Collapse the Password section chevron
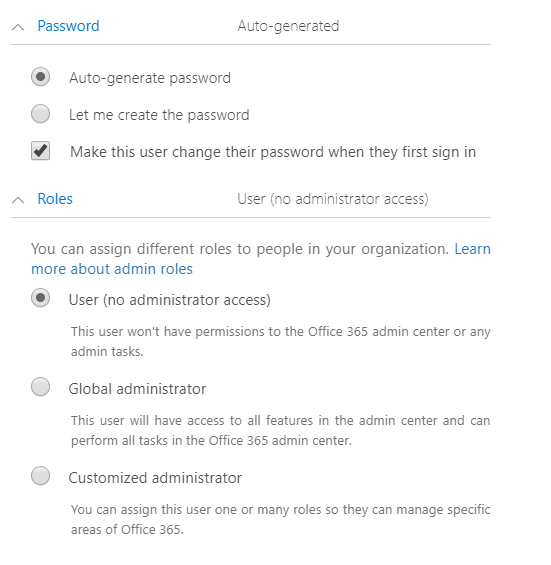This screenshot has height=565, width=551. click(18, 27)
